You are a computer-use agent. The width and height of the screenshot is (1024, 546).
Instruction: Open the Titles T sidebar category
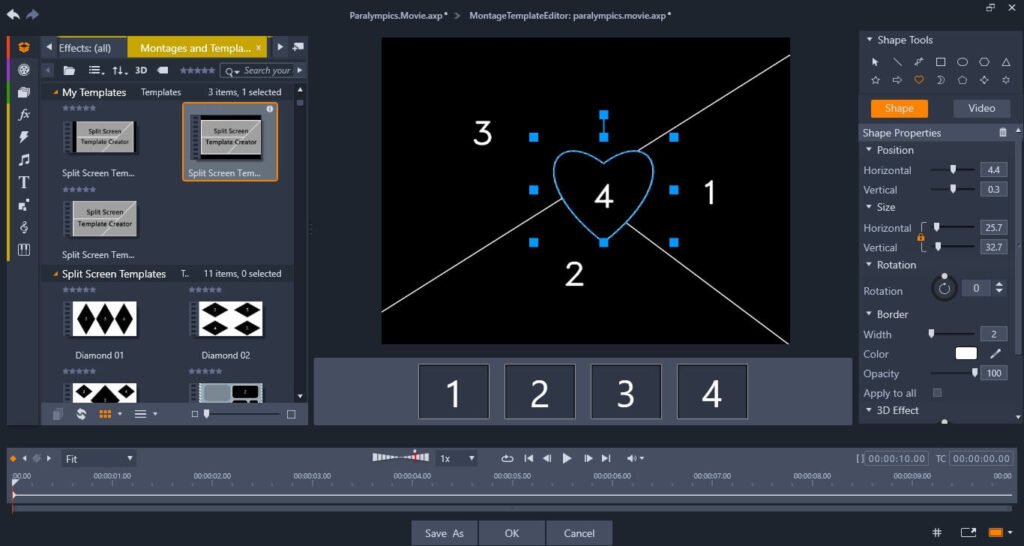click(x=24, y=182)
